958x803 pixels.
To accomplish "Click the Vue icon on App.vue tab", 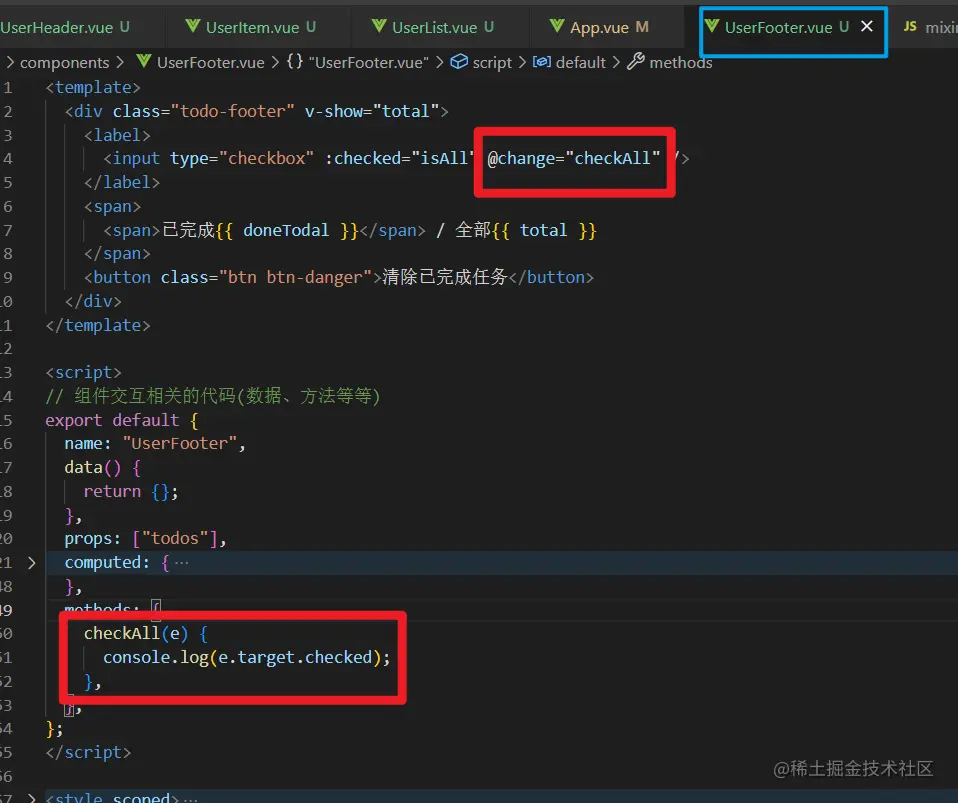I will (557, 26).
